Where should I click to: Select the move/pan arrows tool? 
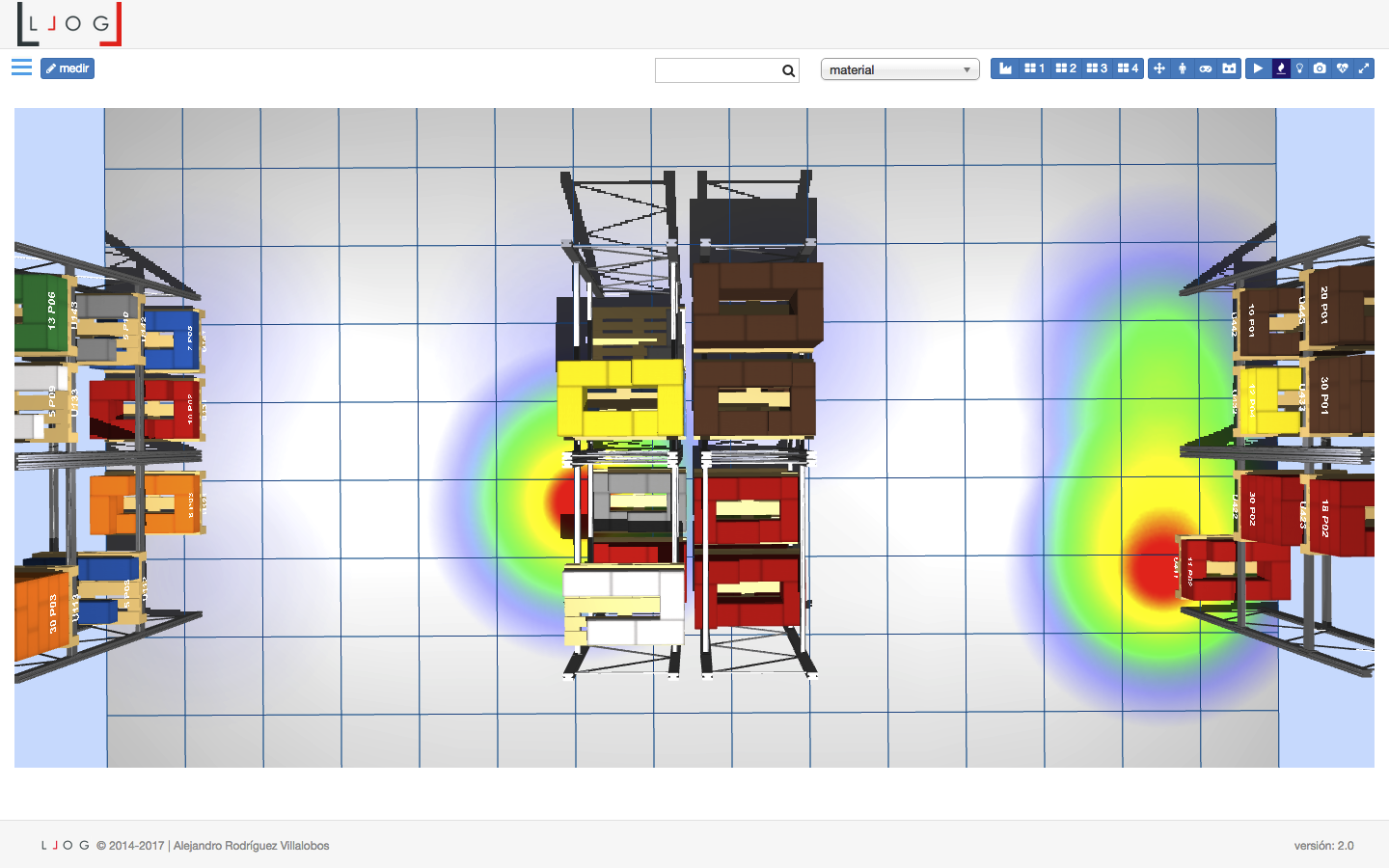coord(1159,68)
